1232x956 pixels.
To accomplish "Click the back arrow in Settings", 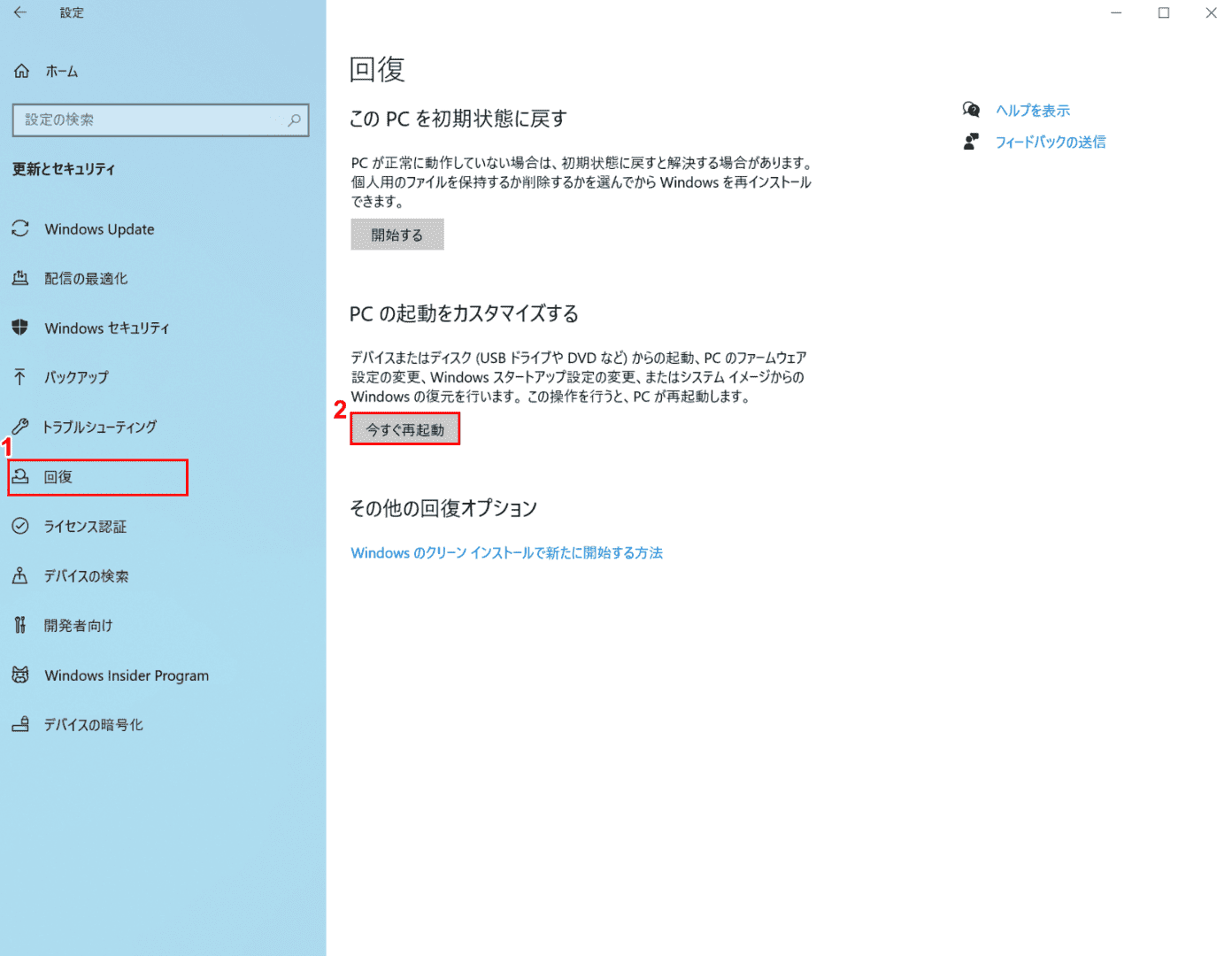I will coord(20,12).
